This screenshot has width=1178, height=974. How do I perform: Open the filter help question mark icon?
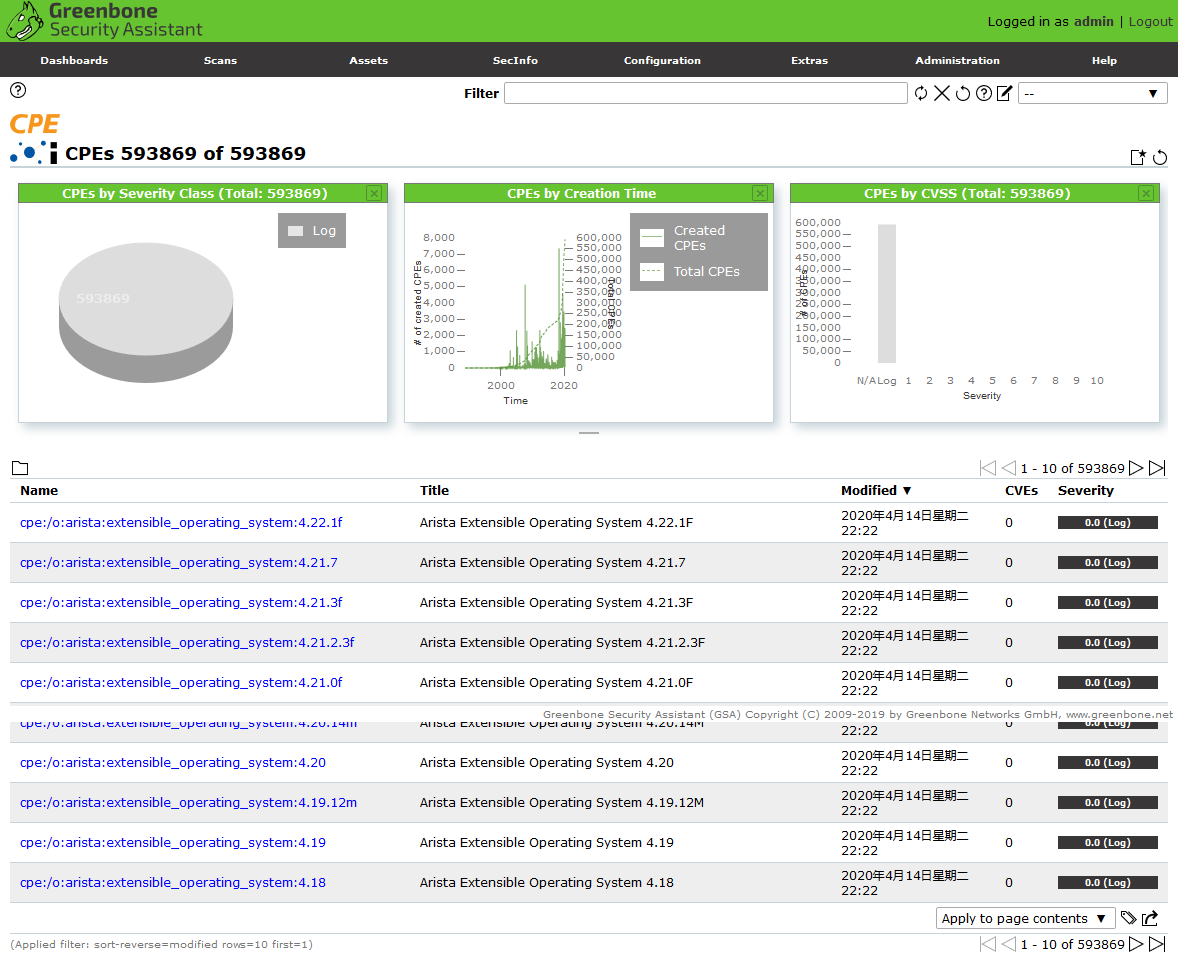pyautogui.click(x=983, y=93)
